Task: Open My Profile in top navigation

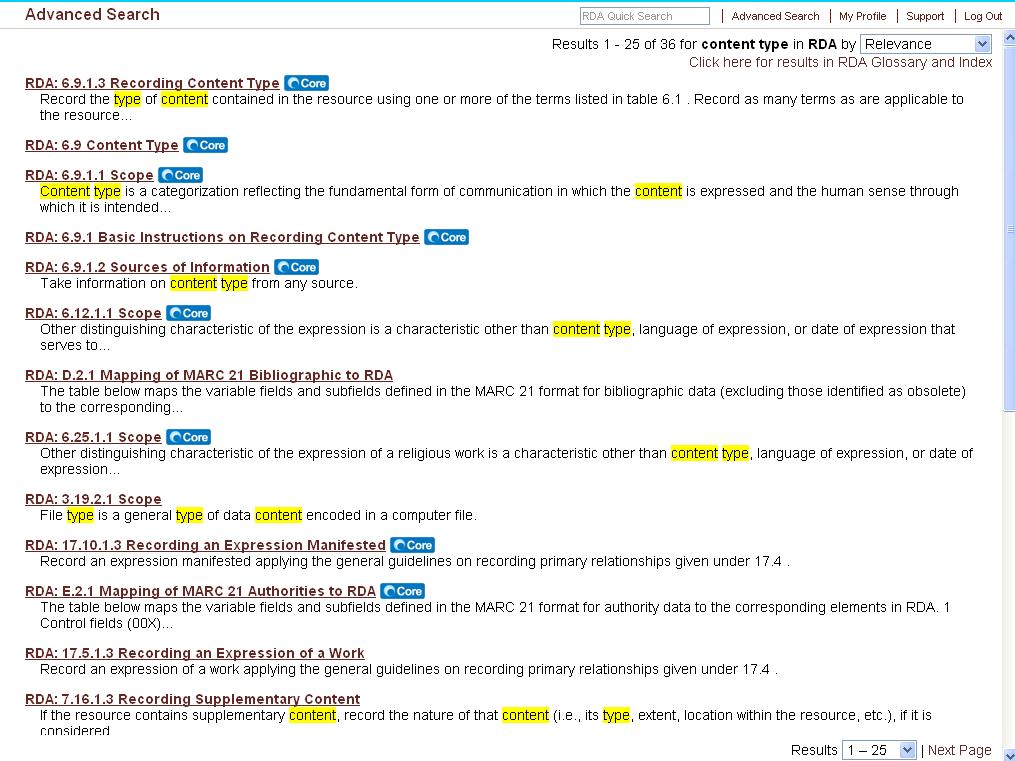Action: [x=862, y=16]
